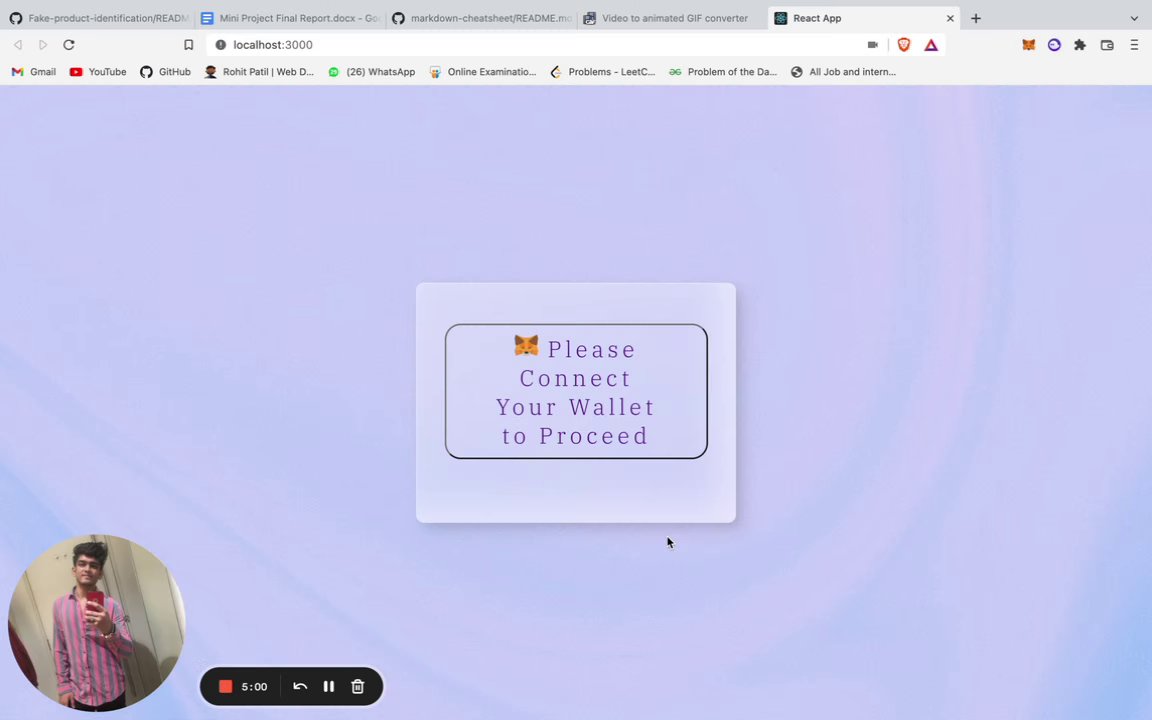The image size is (1152, 720).
Task: Open the extensions puzzle piece menu
Action: coord(1080,45)
